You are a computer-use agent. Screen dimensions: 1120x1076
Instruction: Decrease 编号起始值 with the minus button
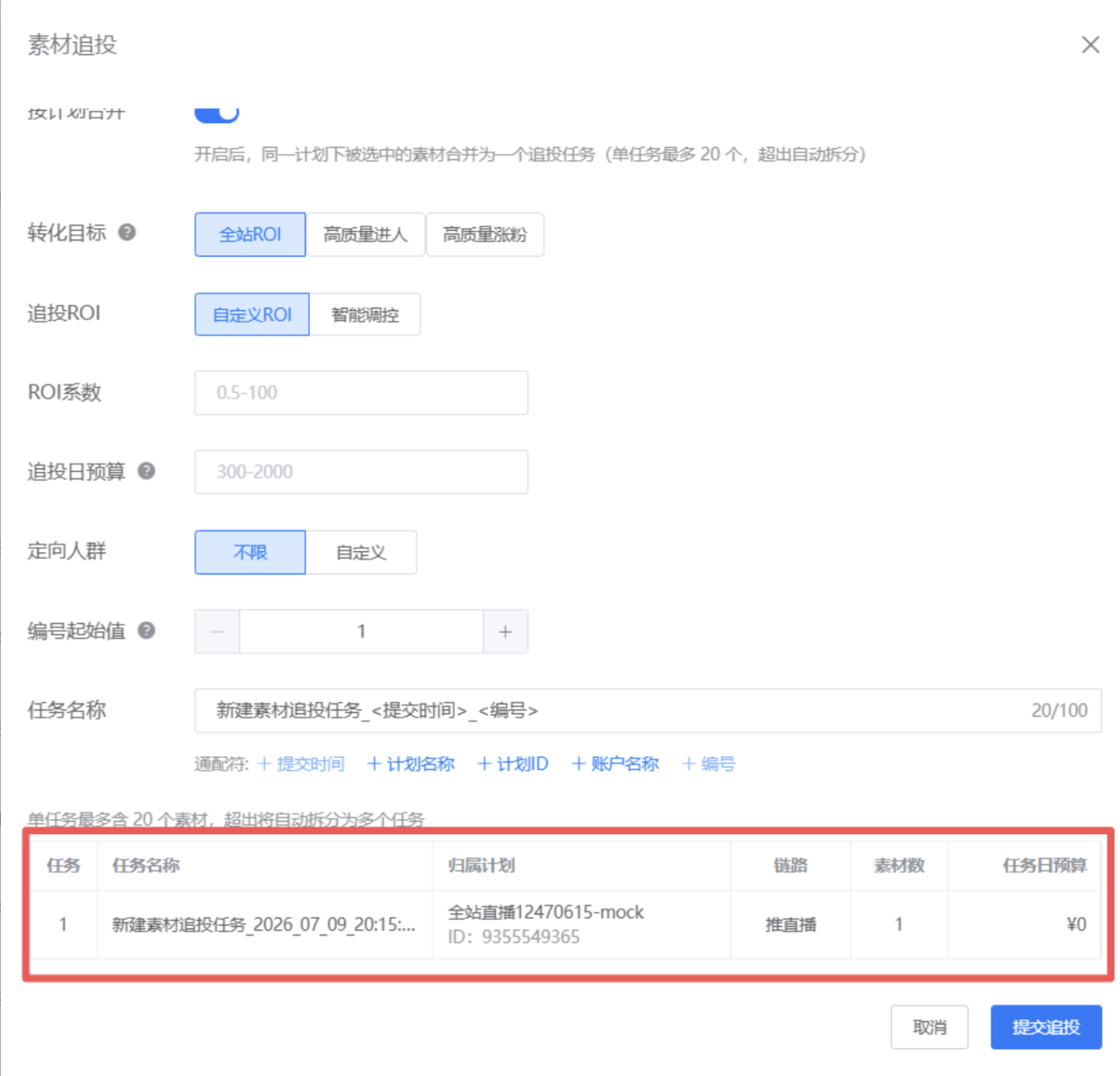click(217, 631)
